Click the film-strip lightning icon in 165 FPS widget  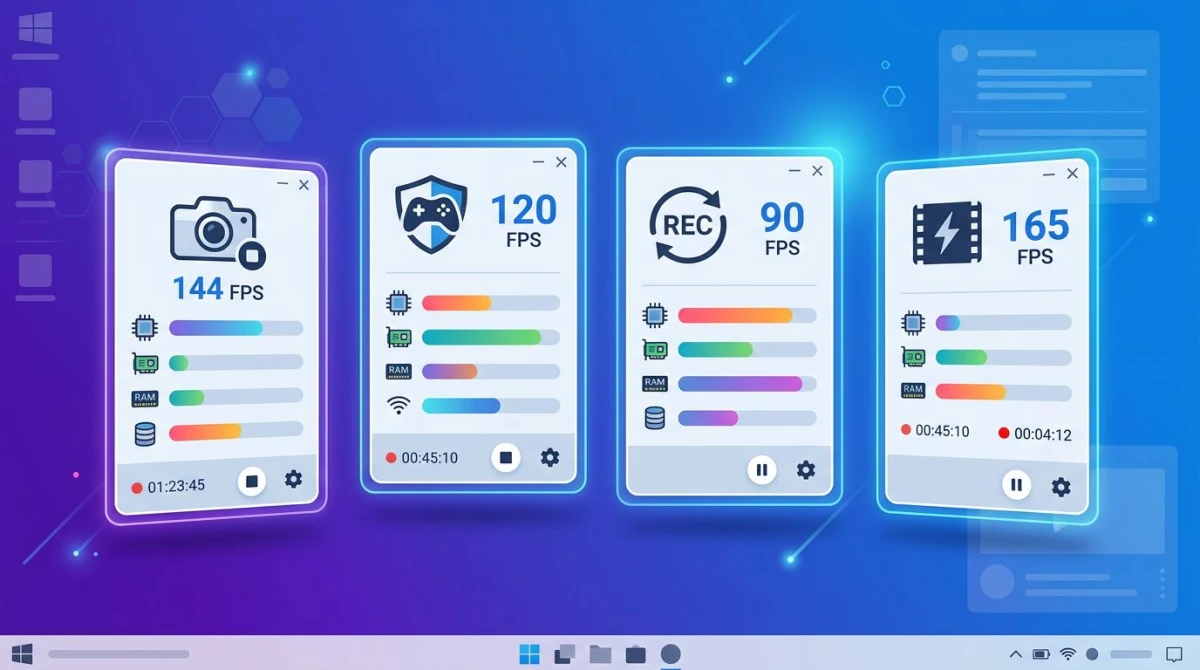946,233
